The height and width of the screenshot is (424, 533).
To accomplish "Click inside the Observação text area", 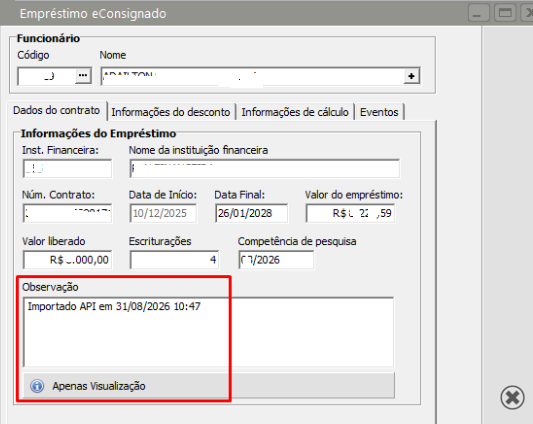I will (x=209, y=332).
